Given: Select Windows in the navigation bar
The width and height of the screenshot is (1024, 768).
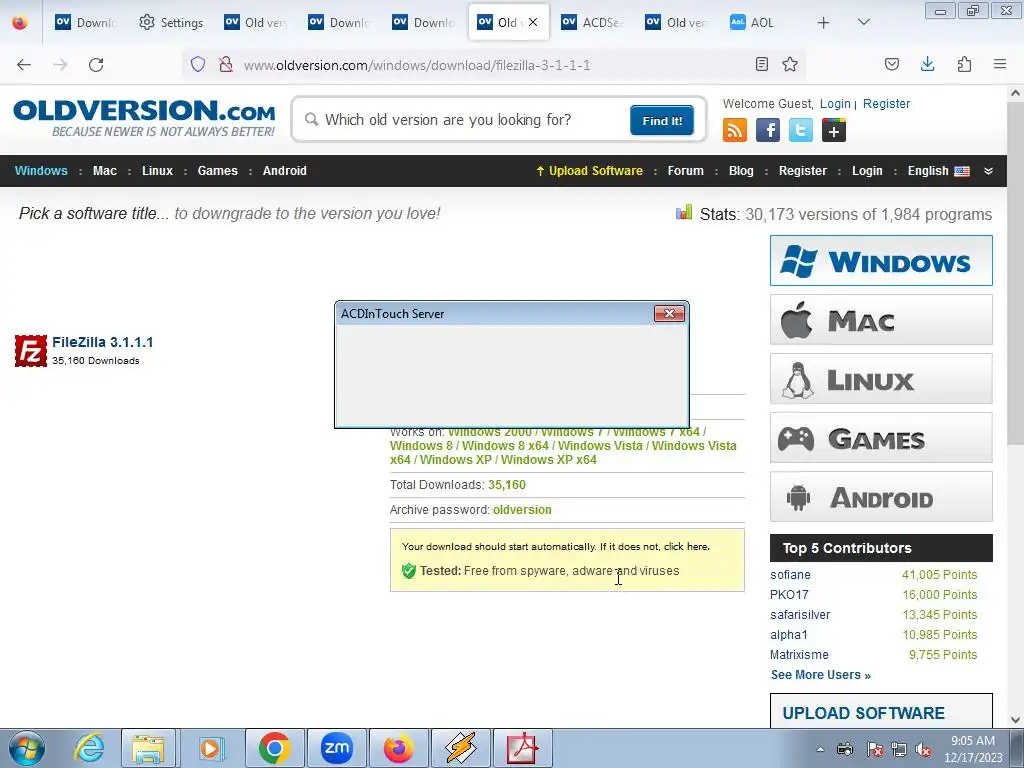Looking at the screenshot, I should click(41, 171).
